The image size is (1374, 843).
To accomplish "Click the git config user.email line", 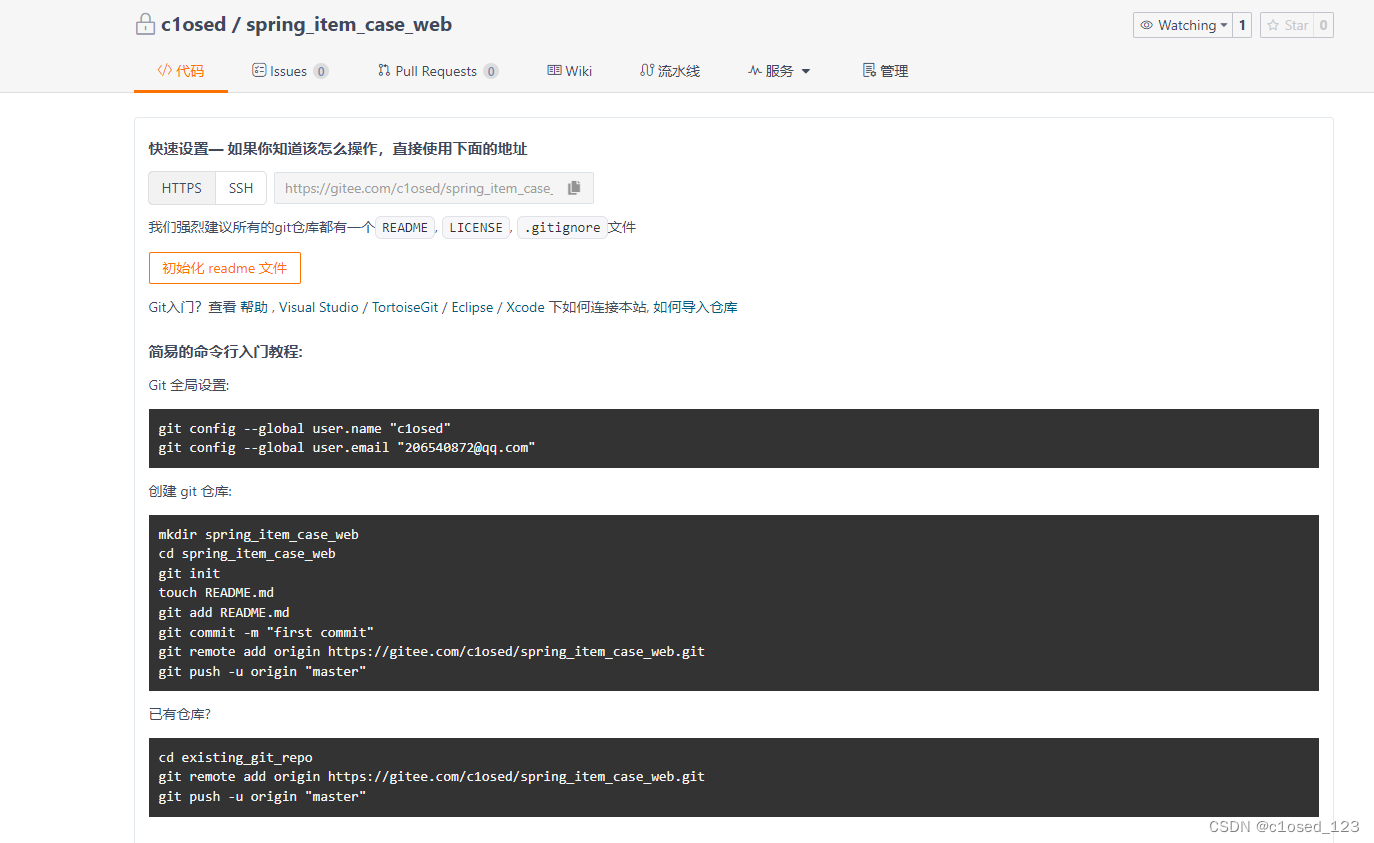I will click(347, 448).
